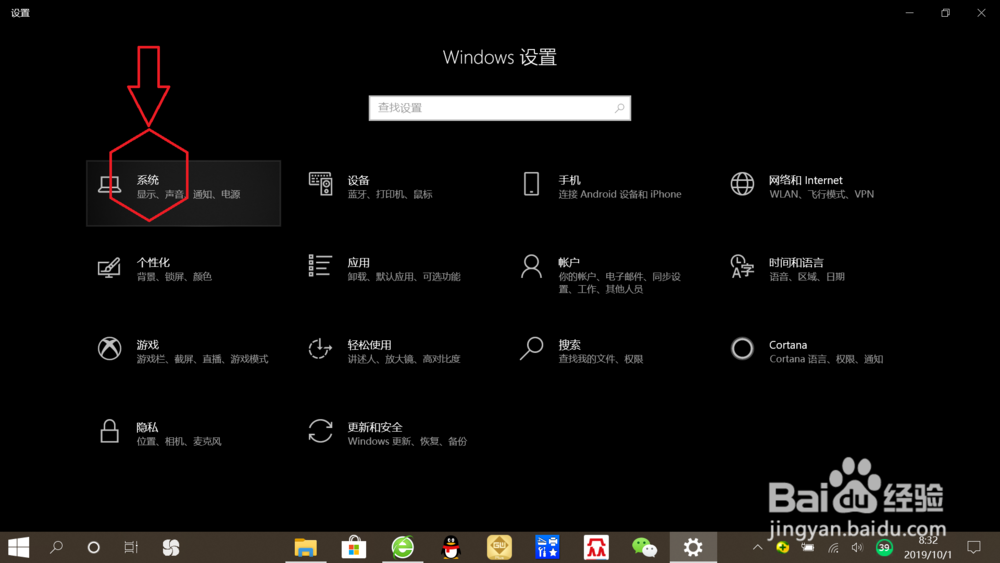This screenshot has width=1000, height=563.
Task: Click the 设备 label text
Action: click(x=358, y=180)
